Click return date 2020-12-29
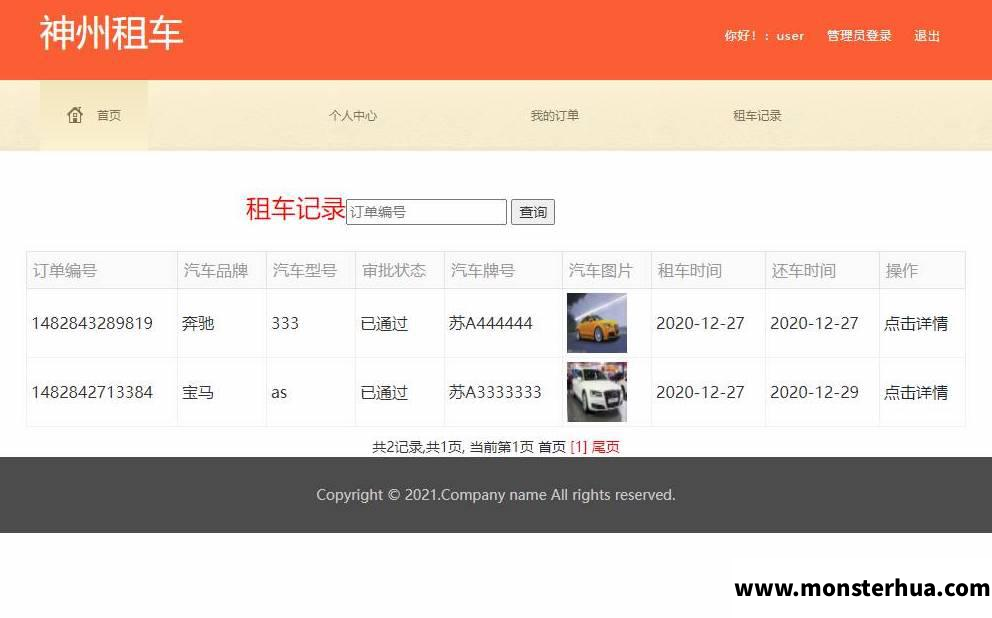The width and height of the screenshot is (992, 618). (x=814, y=392)
